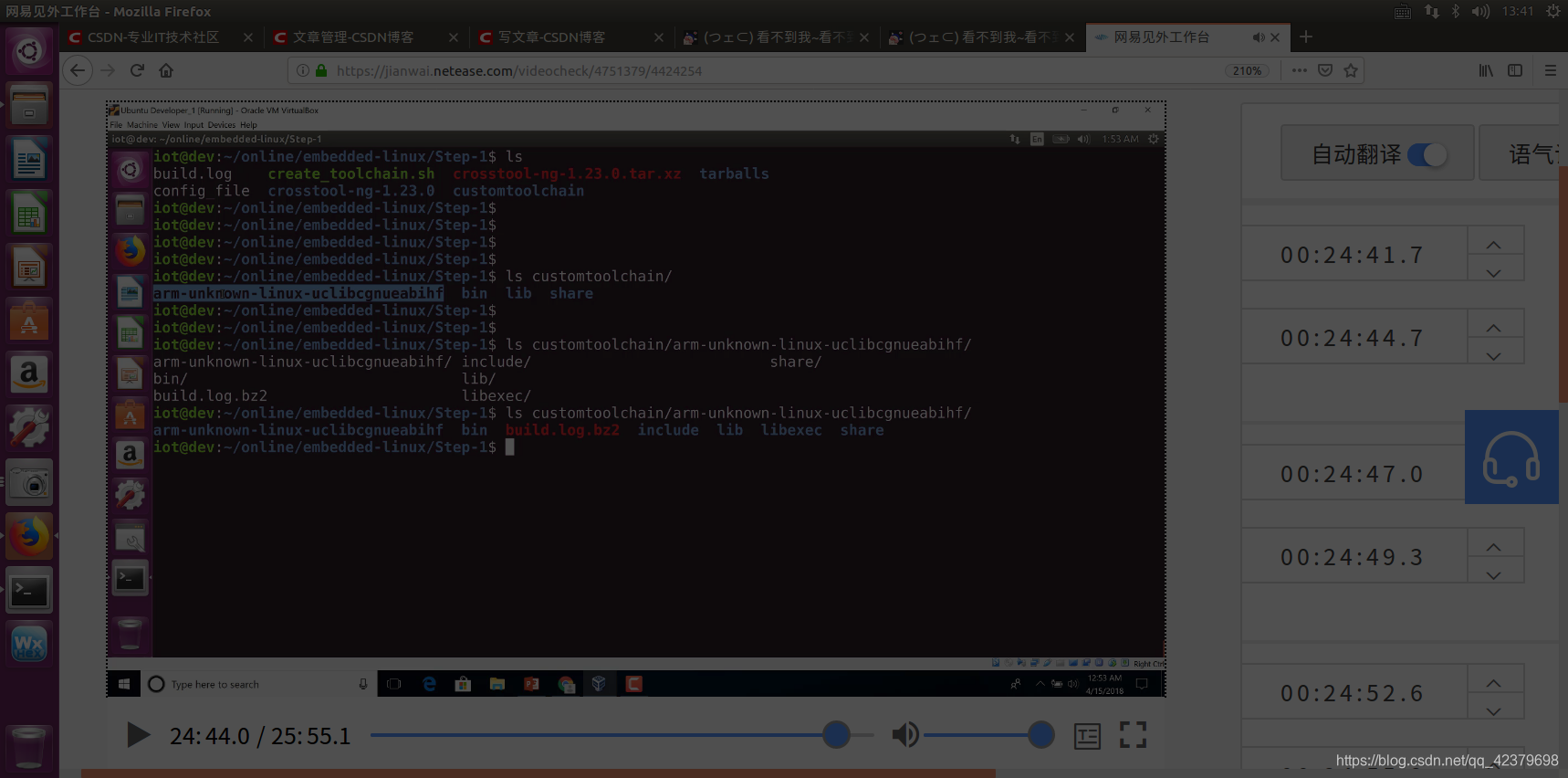Screen dimensions: 1568x778
Task: Show the clock menu at 13:41
Action: tap(1518, 11)
